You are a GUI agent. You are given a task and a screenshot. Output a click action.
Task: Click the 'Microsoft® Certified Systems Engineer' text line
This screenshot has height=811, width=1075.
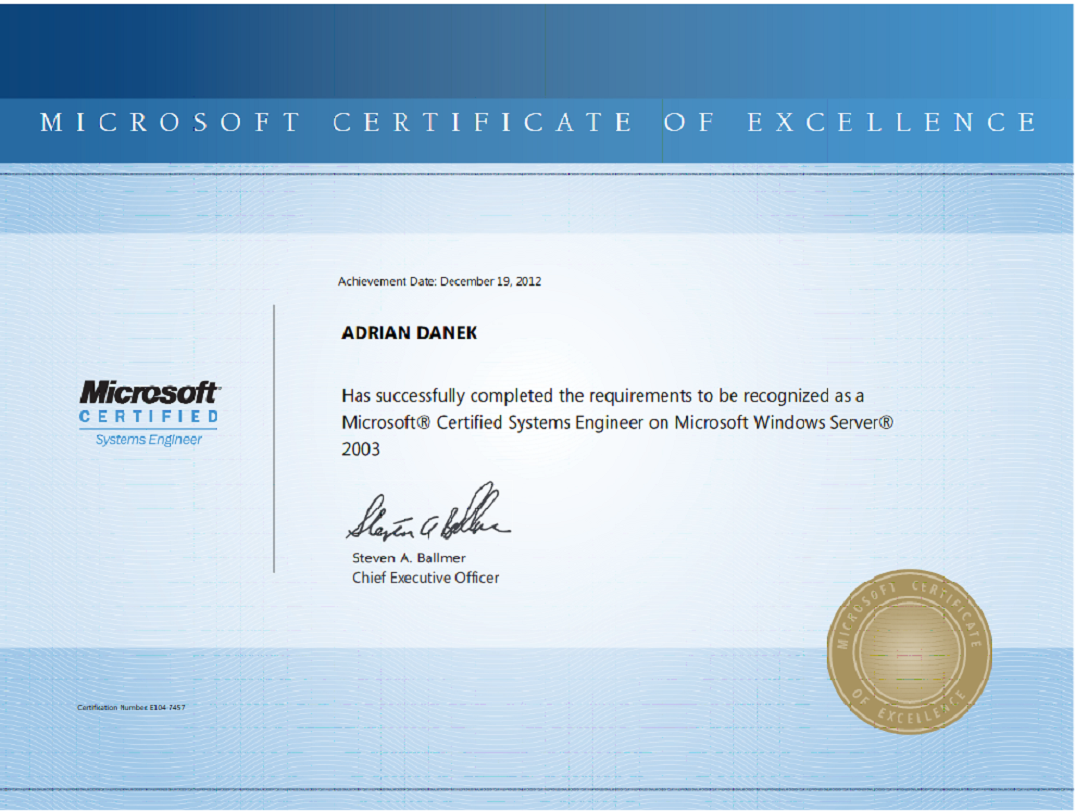493,423
